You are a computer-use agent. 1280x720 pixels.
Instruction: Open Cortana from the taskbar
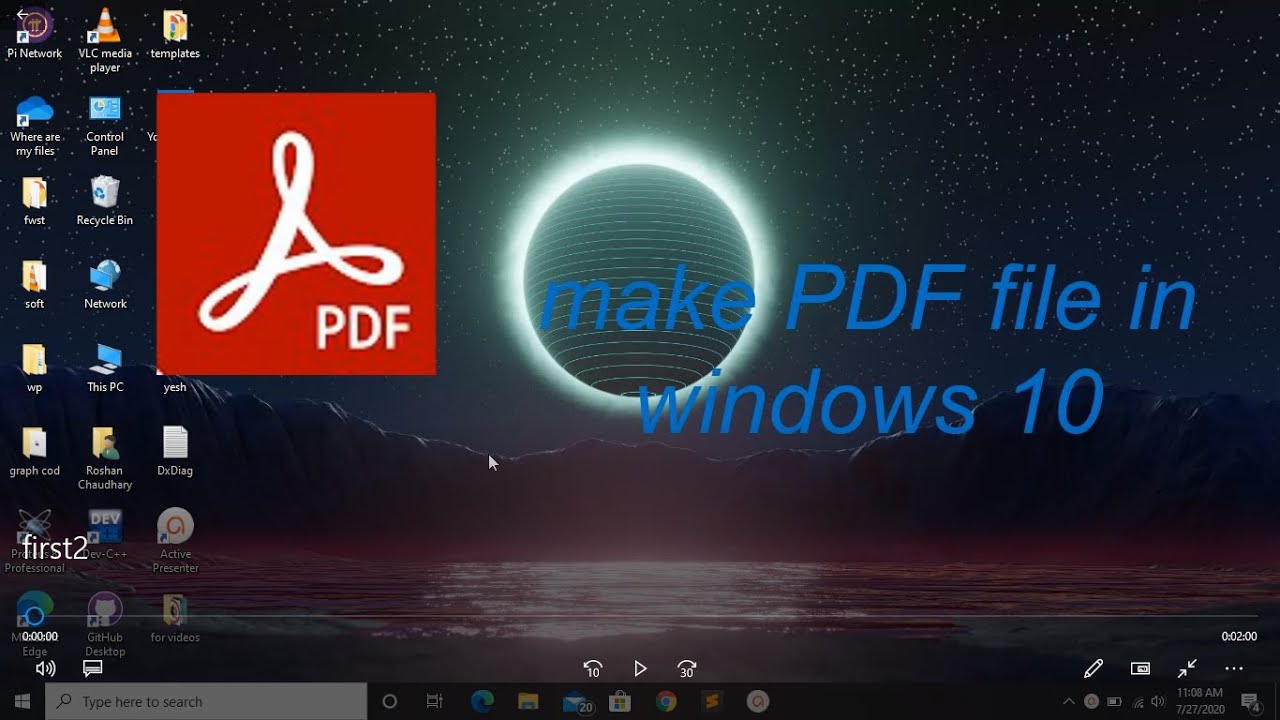click(390, 701)
